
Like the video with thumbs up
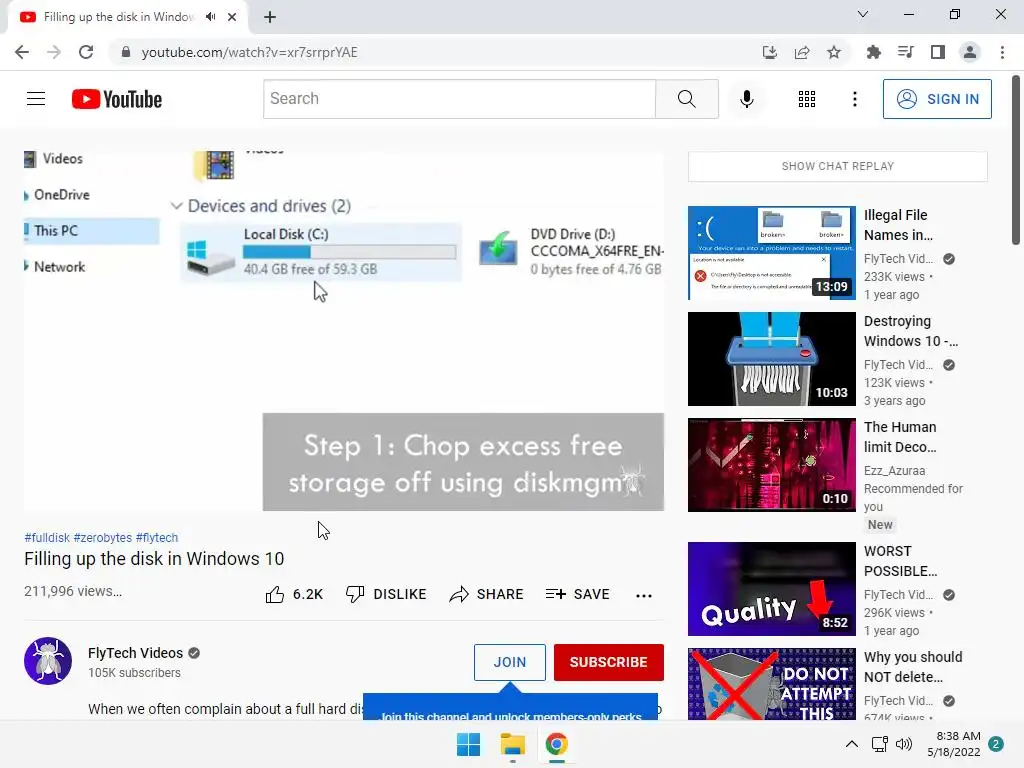click(x=294, y=594)
